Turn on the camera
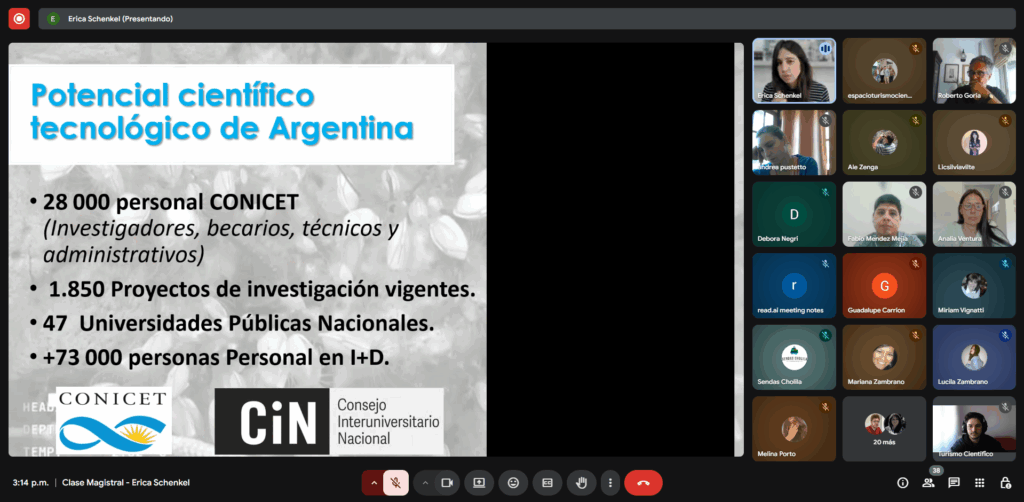 [447, 483]
